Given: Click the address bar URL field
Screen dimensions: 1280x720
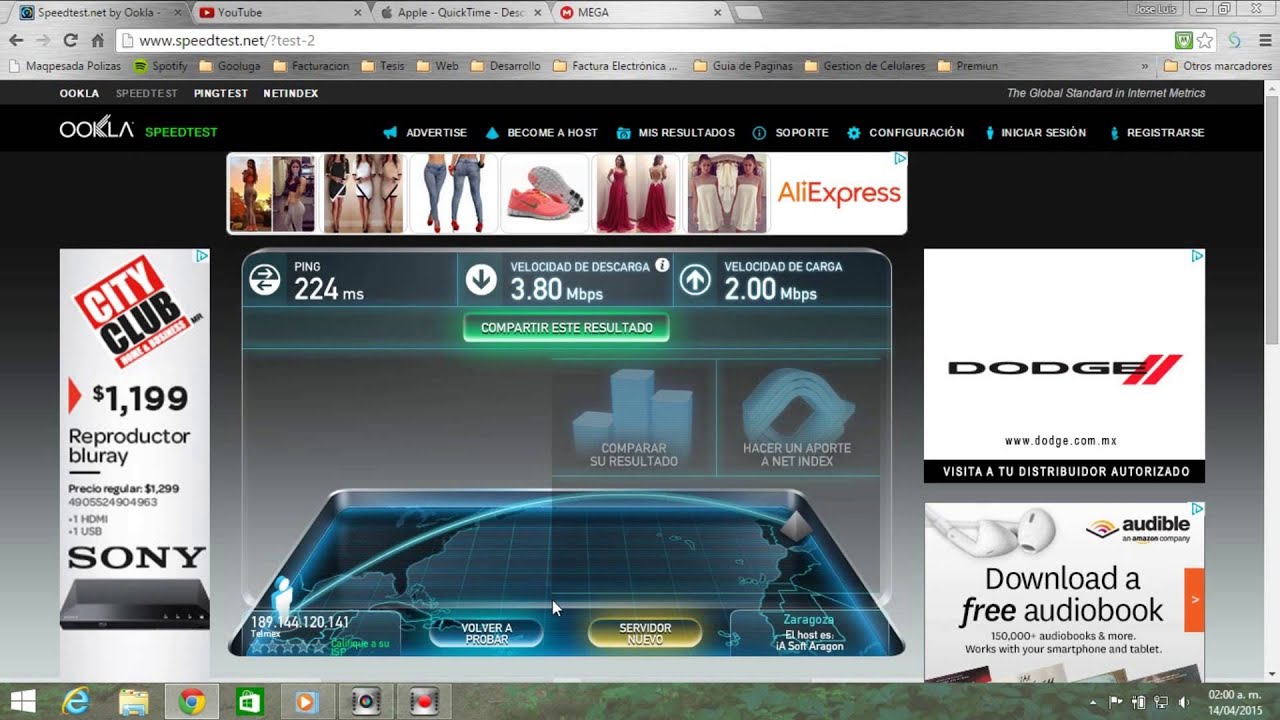Looking at the screenshot, I should (644, 41).
